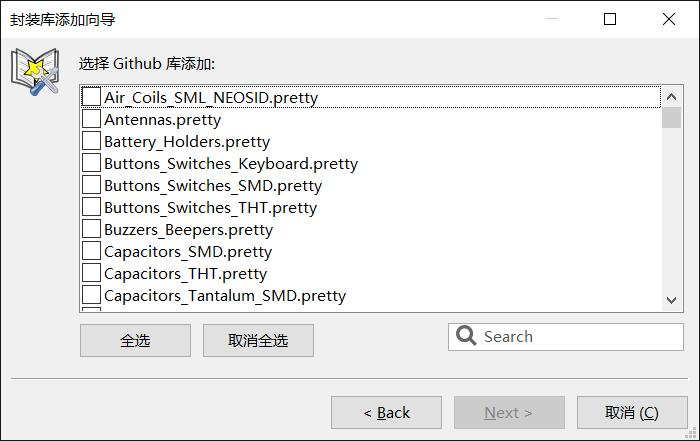
Task: Click the scrollbar up arrow
Action: pos(671,96)
